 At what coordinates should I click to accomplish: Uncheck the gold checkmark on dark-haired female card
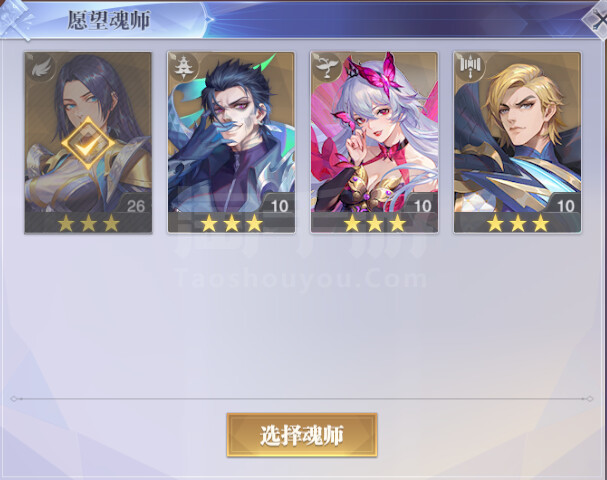(88, 144)
